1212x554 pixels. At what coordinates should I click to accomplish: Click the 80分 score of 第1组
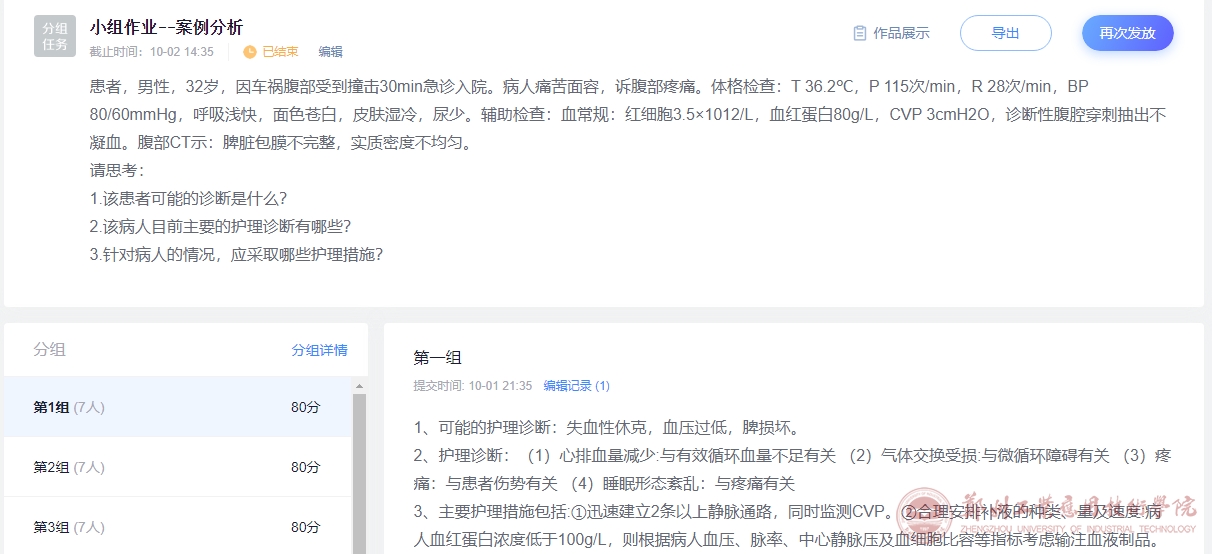click(306, 407)
